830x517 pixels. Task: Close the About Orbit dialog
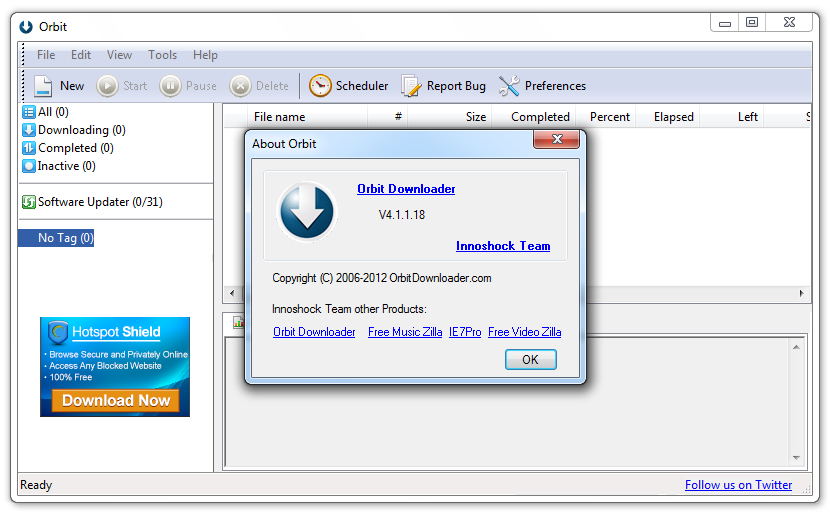point(556,140)
